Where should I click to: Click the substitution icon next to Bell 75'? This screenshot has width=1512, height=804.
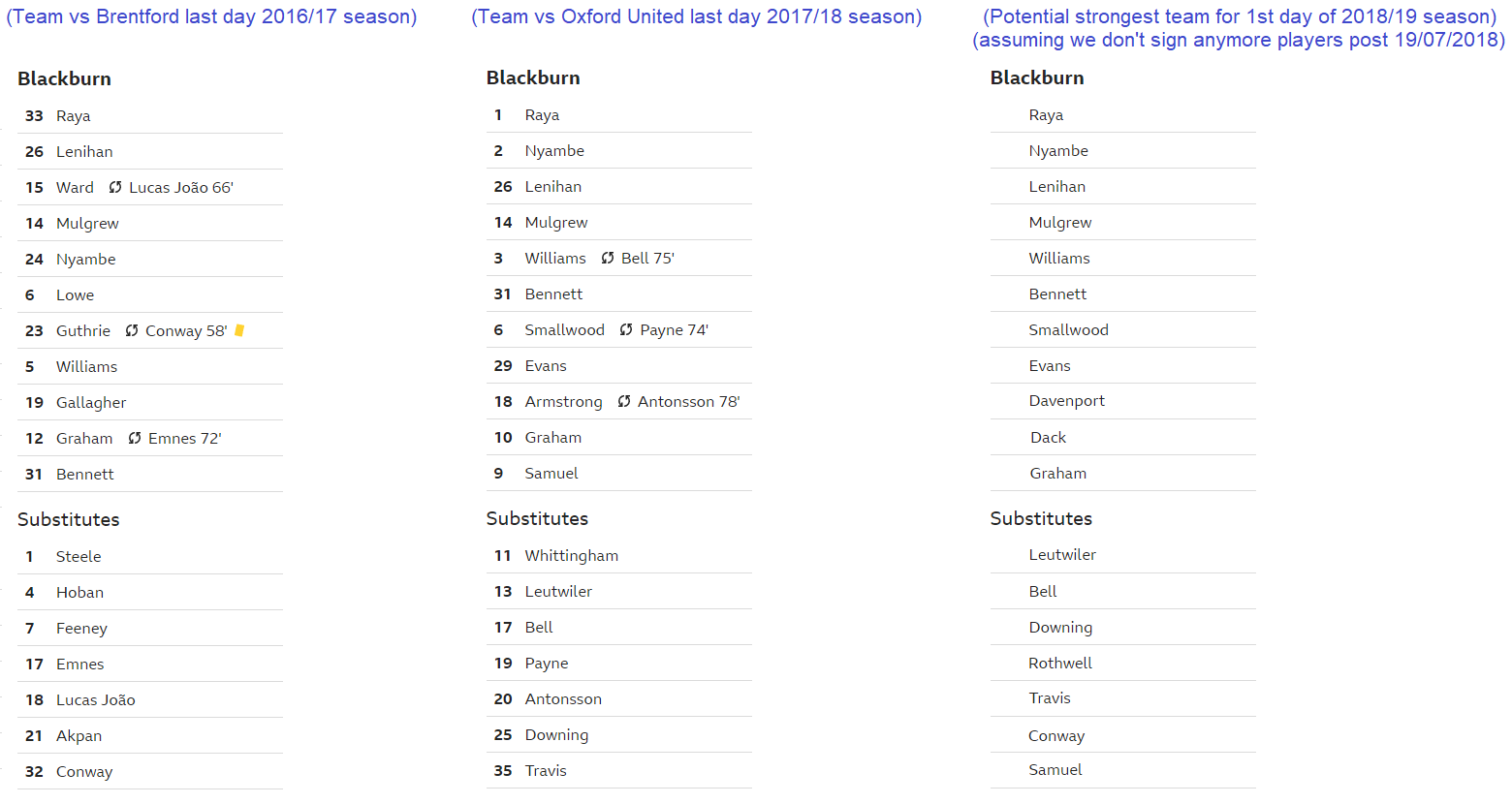pyautogui.click(x=608, y=258)
